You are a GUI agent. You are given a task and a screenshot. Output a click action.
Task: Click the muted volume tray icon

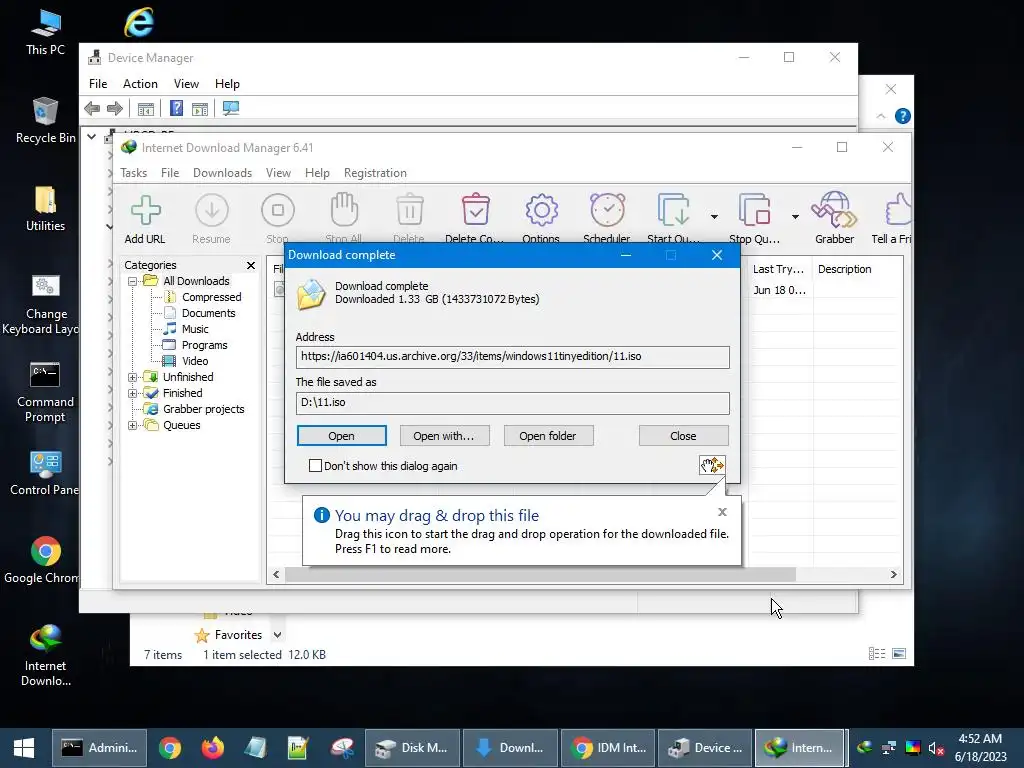(x=936, y=748)
